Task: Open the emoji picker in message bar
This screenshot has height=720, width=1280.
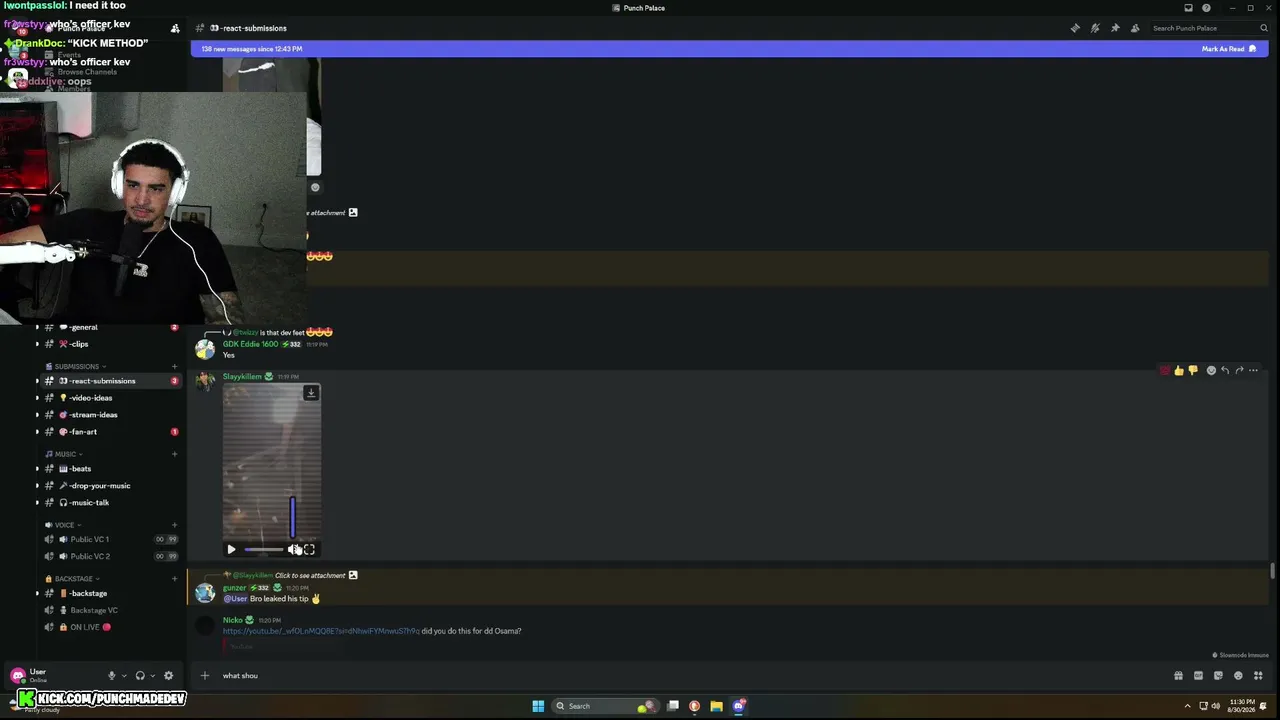Action: [1238, 676]
